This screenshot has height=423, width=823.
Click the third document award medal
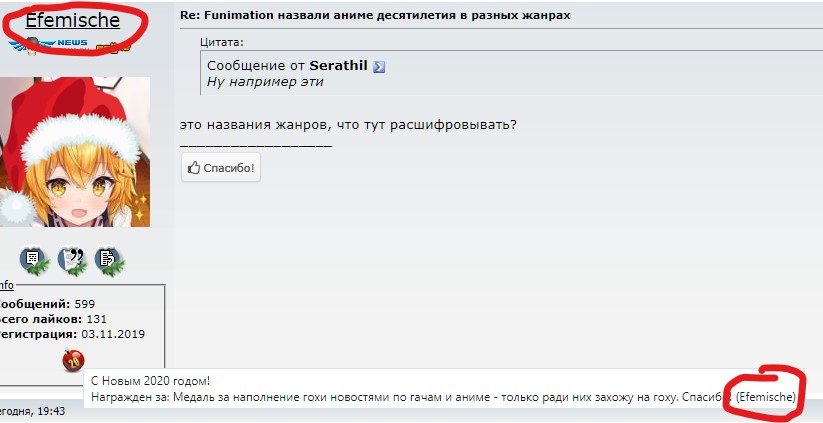(x=109, y=260)
